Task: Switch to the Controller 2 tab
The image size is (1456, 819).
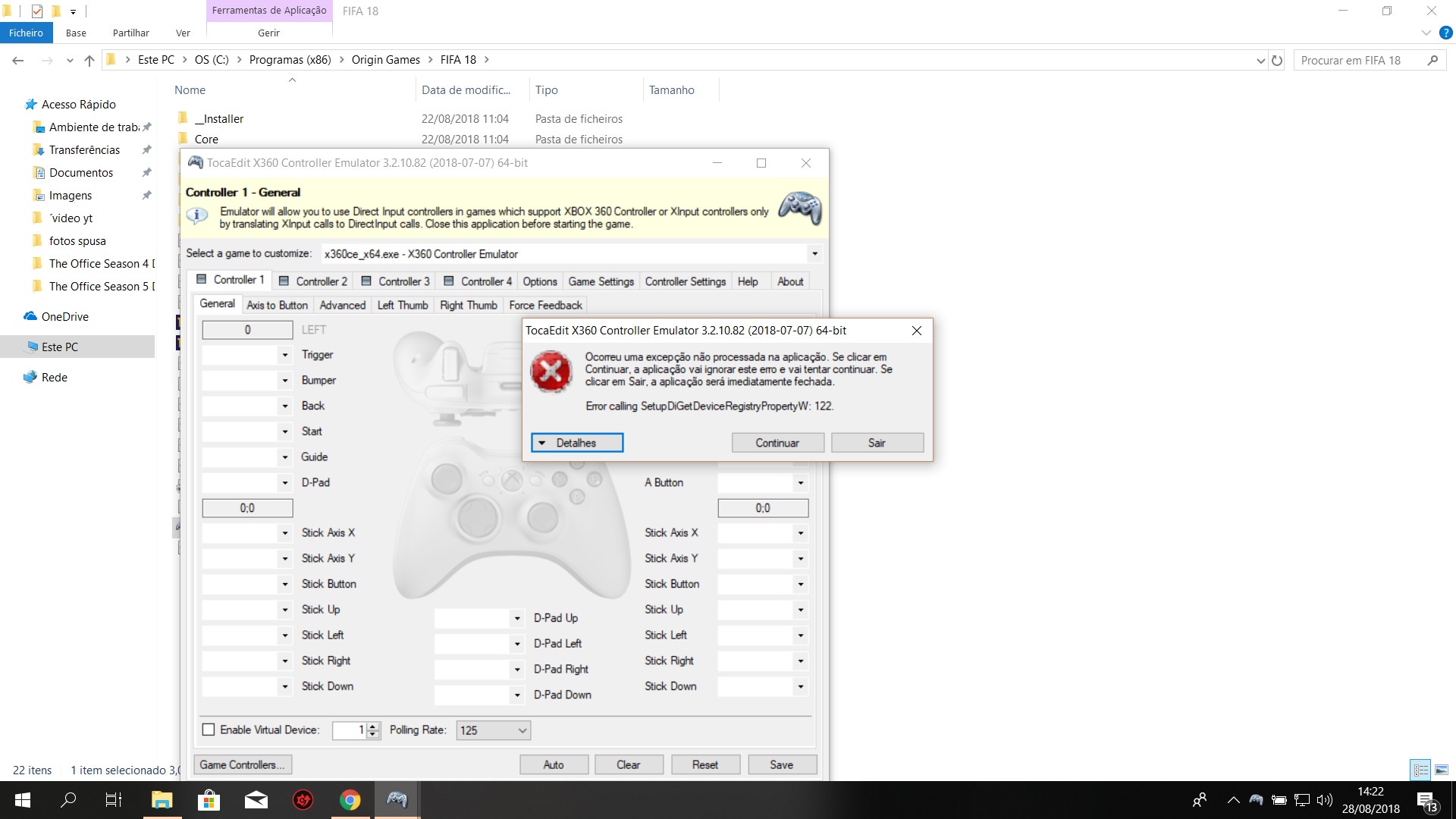Action: click(x=313, y=281)
